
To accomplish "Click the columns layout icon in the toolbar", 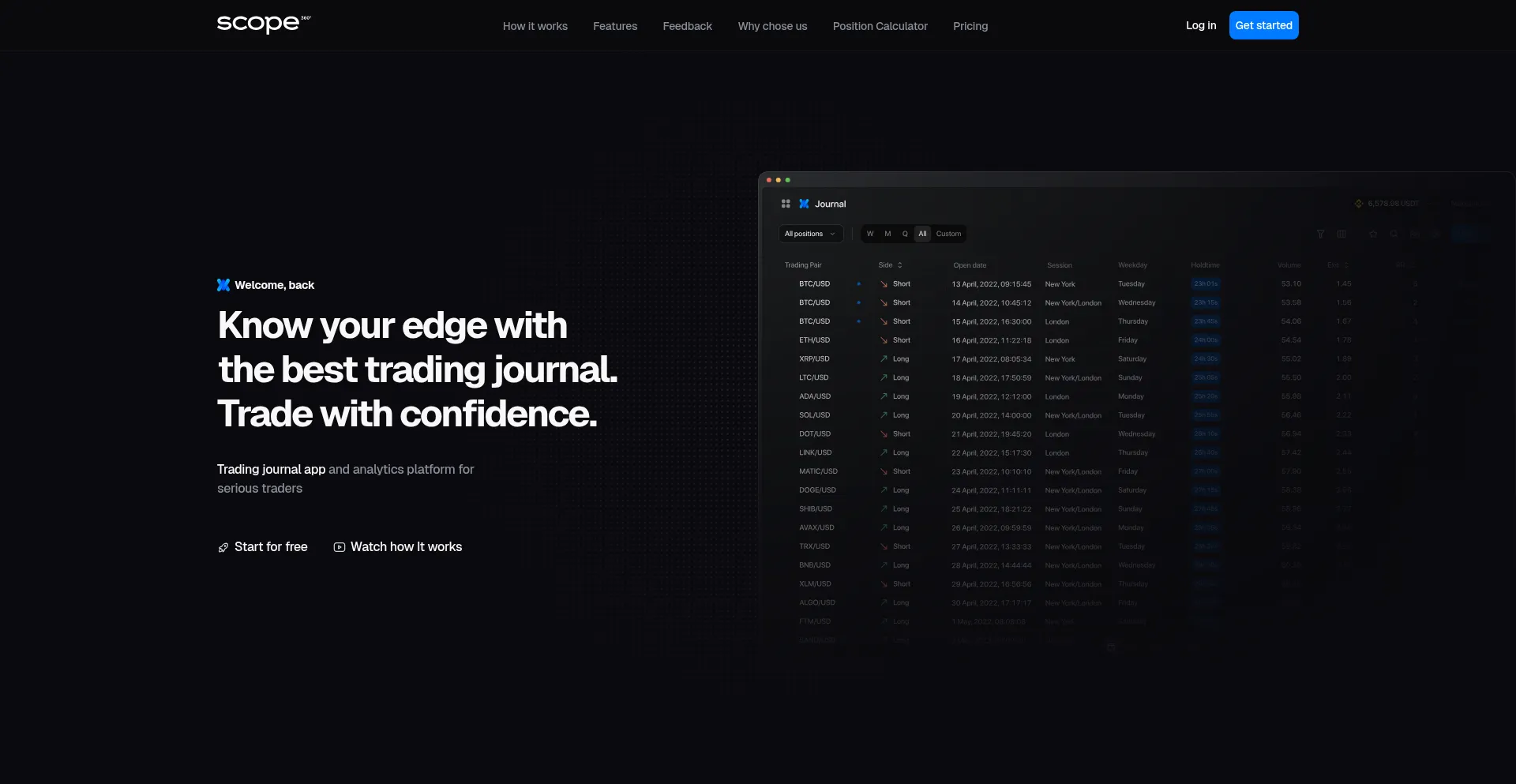I will pos(1342,234).
